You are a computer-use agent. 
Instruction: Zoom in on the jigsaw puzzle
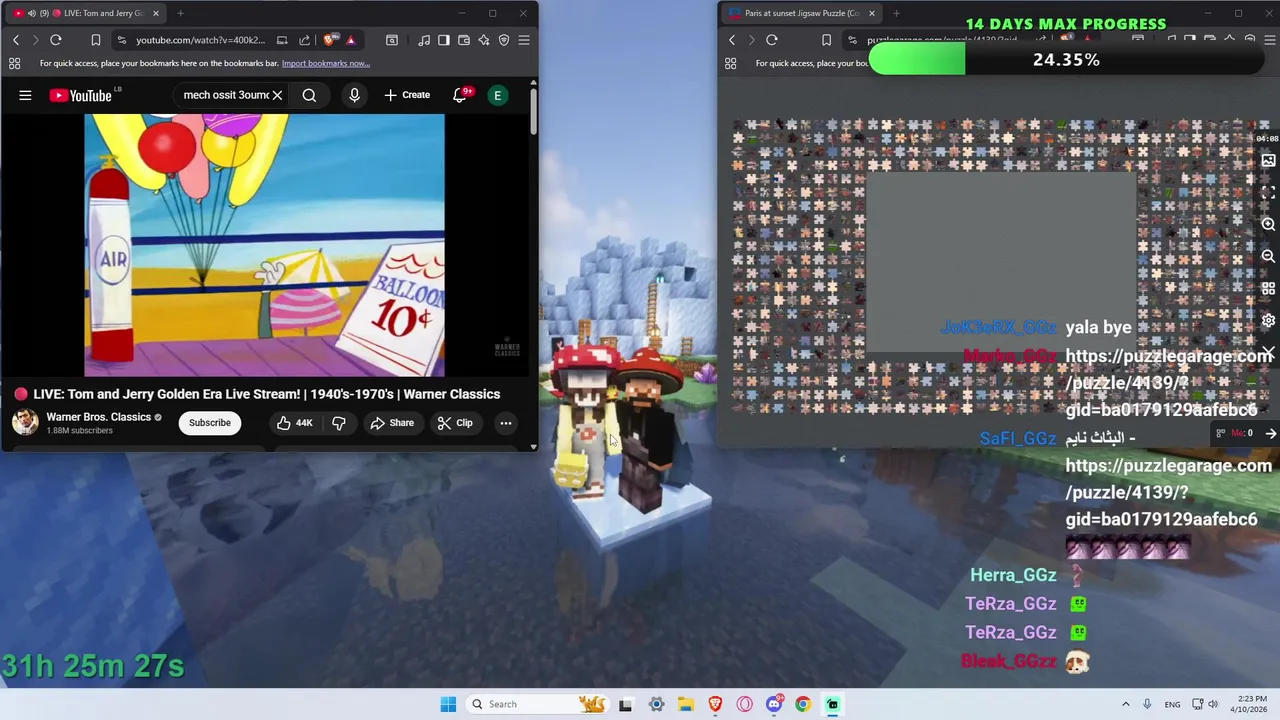pyautogui.click(x=1268, y=225)
